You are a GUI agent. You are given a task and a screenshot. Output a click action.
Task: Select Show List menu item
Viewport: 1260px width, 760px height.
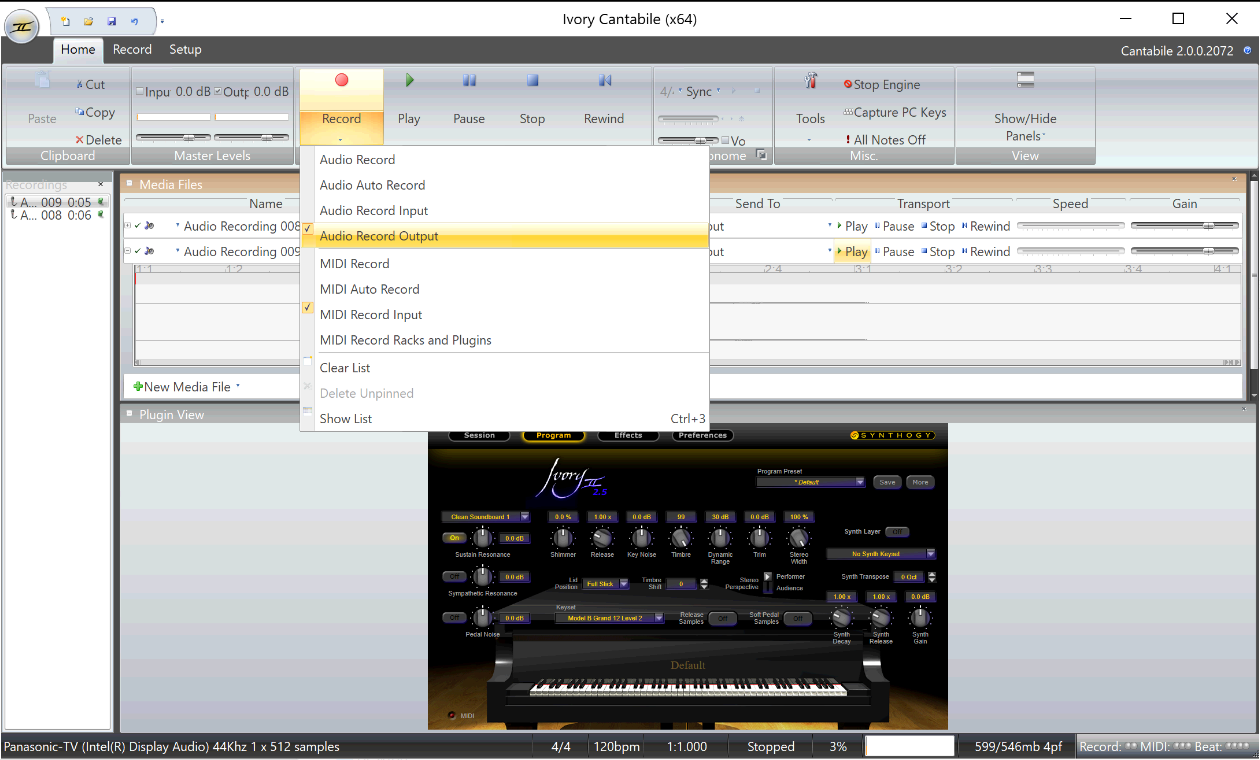pos(504,419)
